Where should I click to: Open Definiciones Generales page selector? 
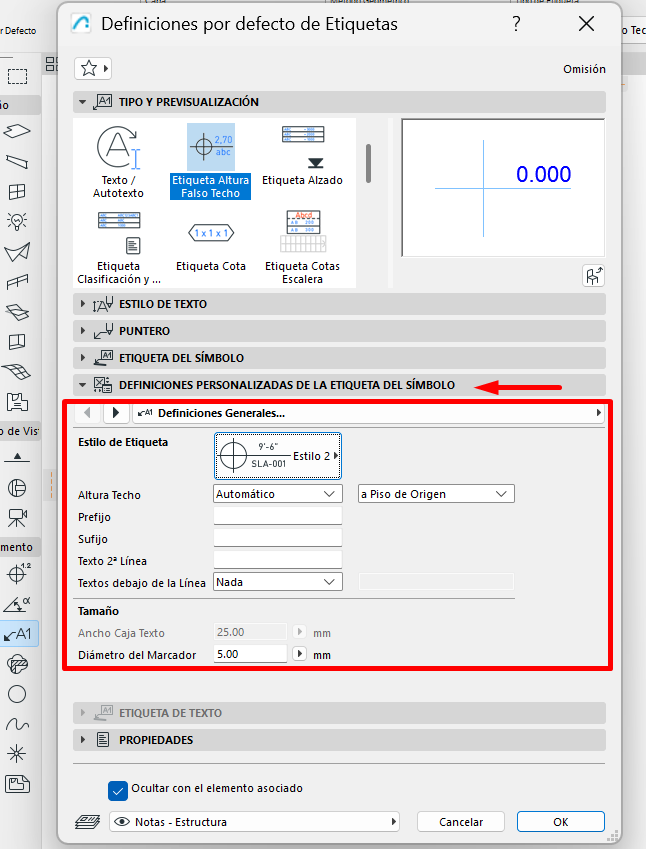(x=368, y=413)
